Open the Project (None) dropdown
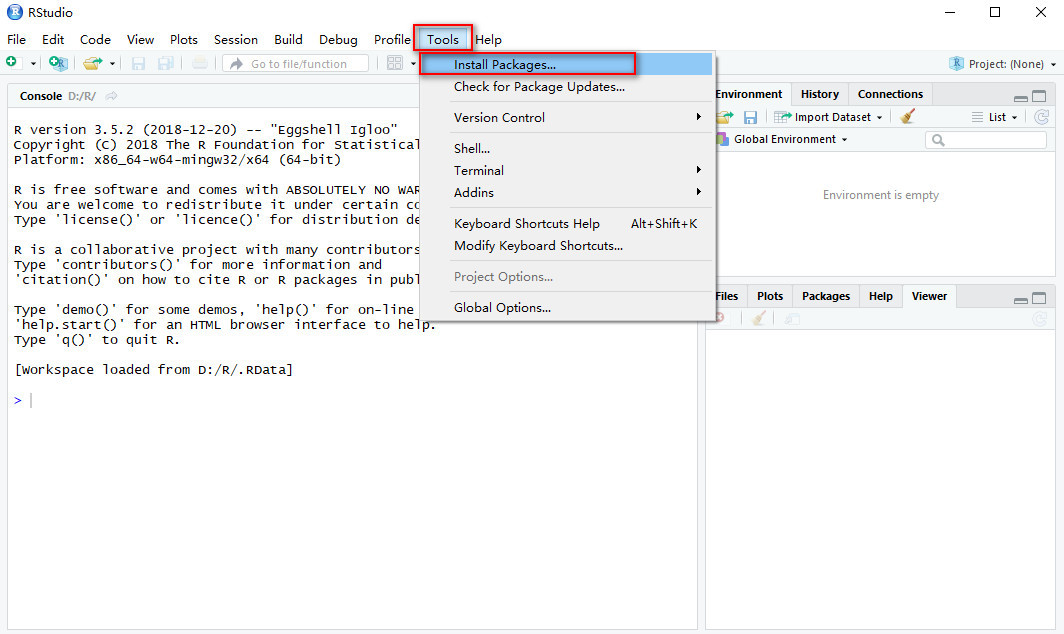 point(1003,64)
